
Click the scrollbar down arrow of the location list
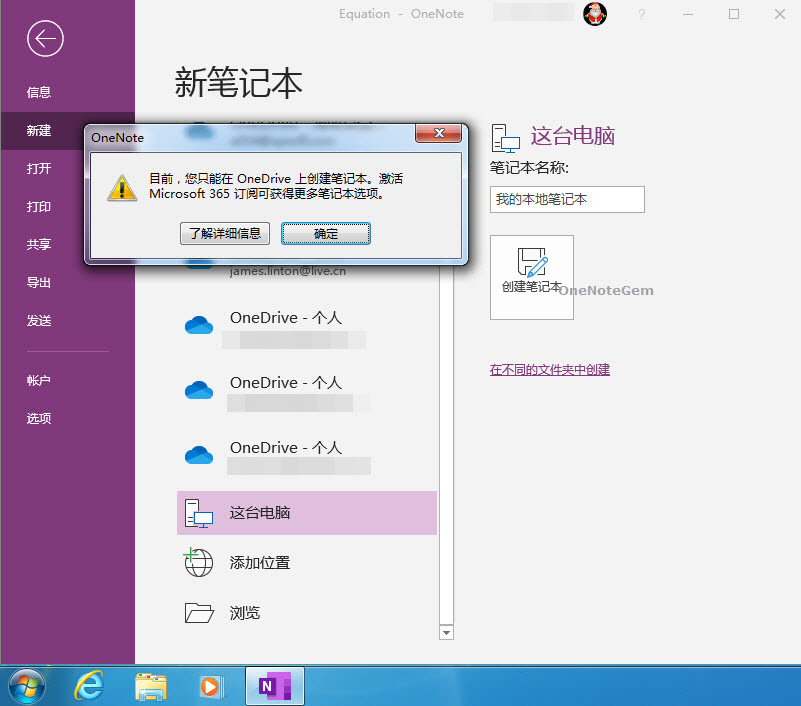446,633
